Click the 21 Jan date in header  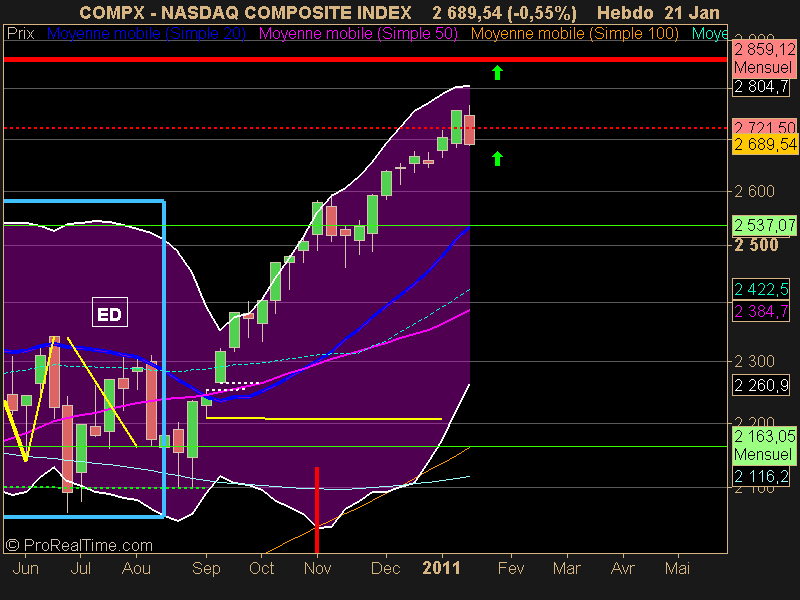[692, 13]
